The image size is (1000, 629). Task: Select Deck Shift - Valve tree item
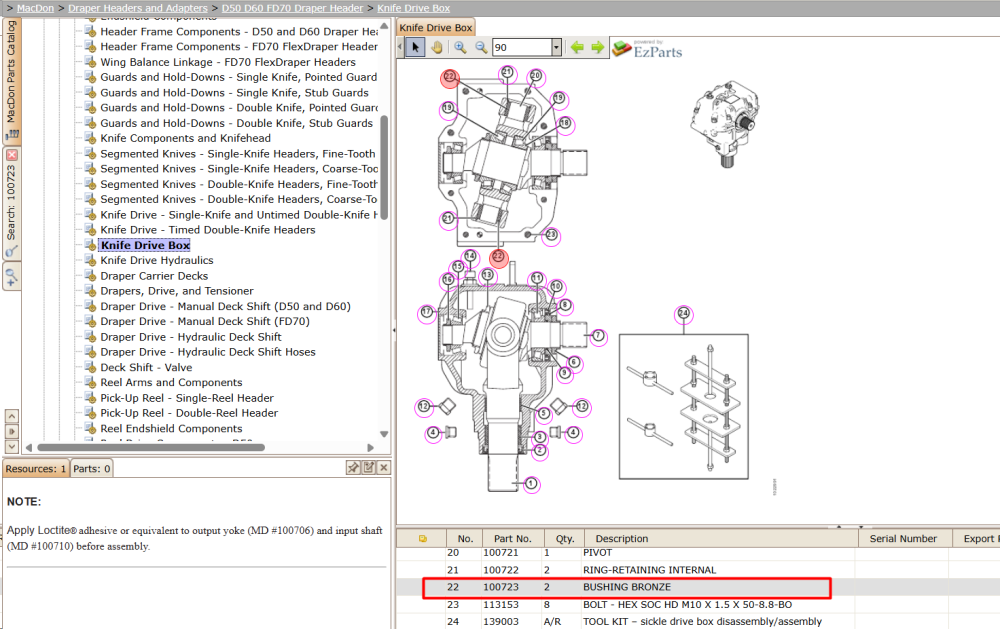pos(146,367)
